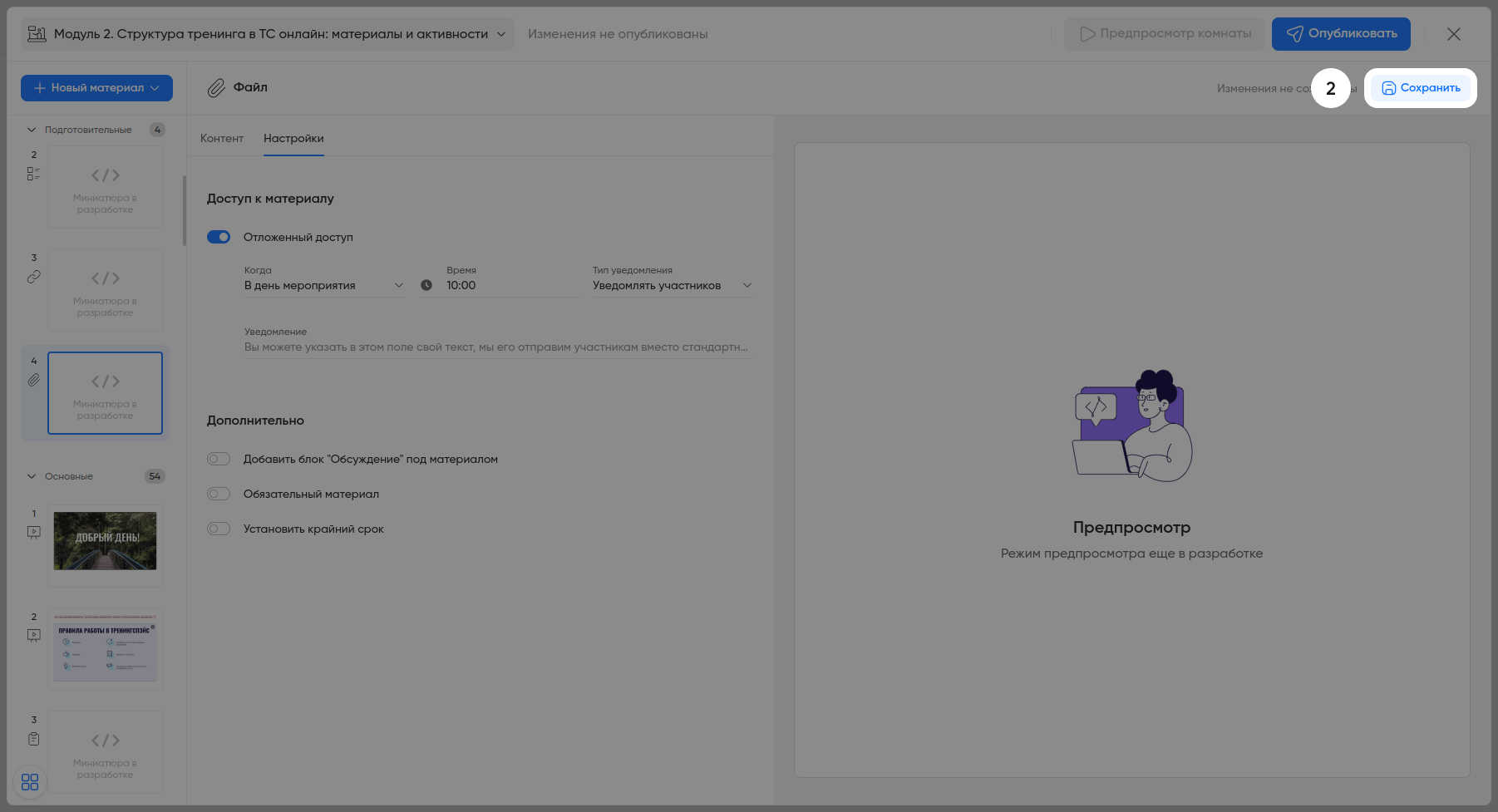Screen dimensions: 1498x812
Task: Click the clock icon beside time field
Action: [426, 285]
